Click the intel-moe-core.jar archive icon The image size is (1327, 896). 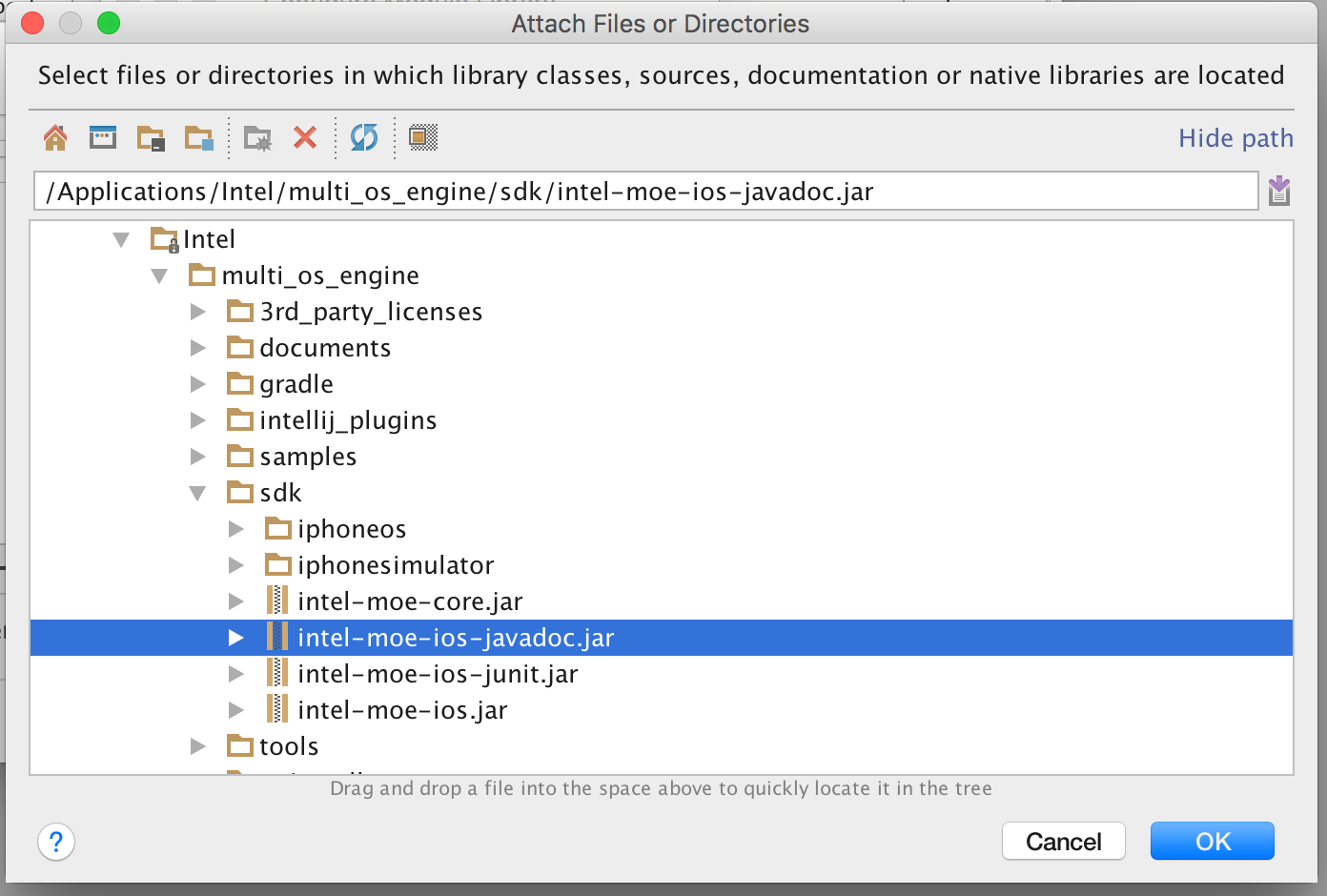pos(277,601)
